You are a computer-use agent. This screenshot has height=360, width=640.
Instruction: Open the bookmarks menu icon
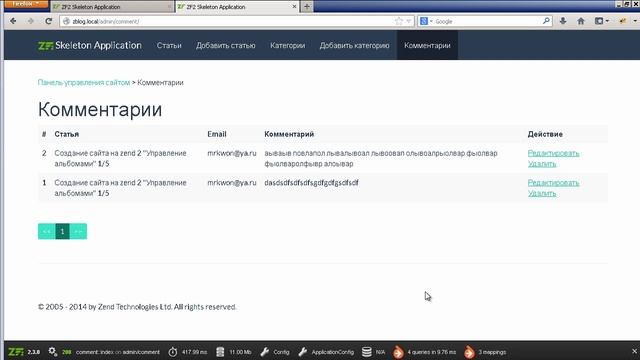601,21
